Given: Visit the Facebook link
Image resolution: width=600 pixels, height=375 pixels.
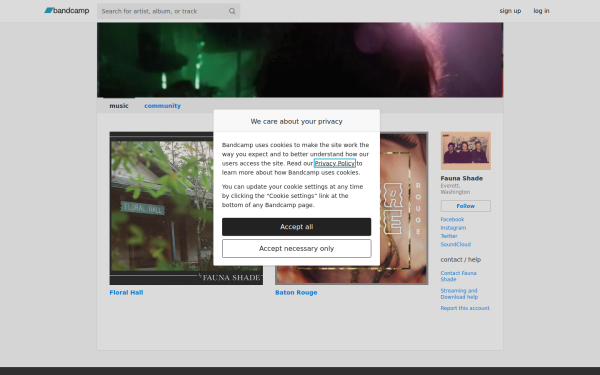Looking at the screenshot, I should click(452, 219).
